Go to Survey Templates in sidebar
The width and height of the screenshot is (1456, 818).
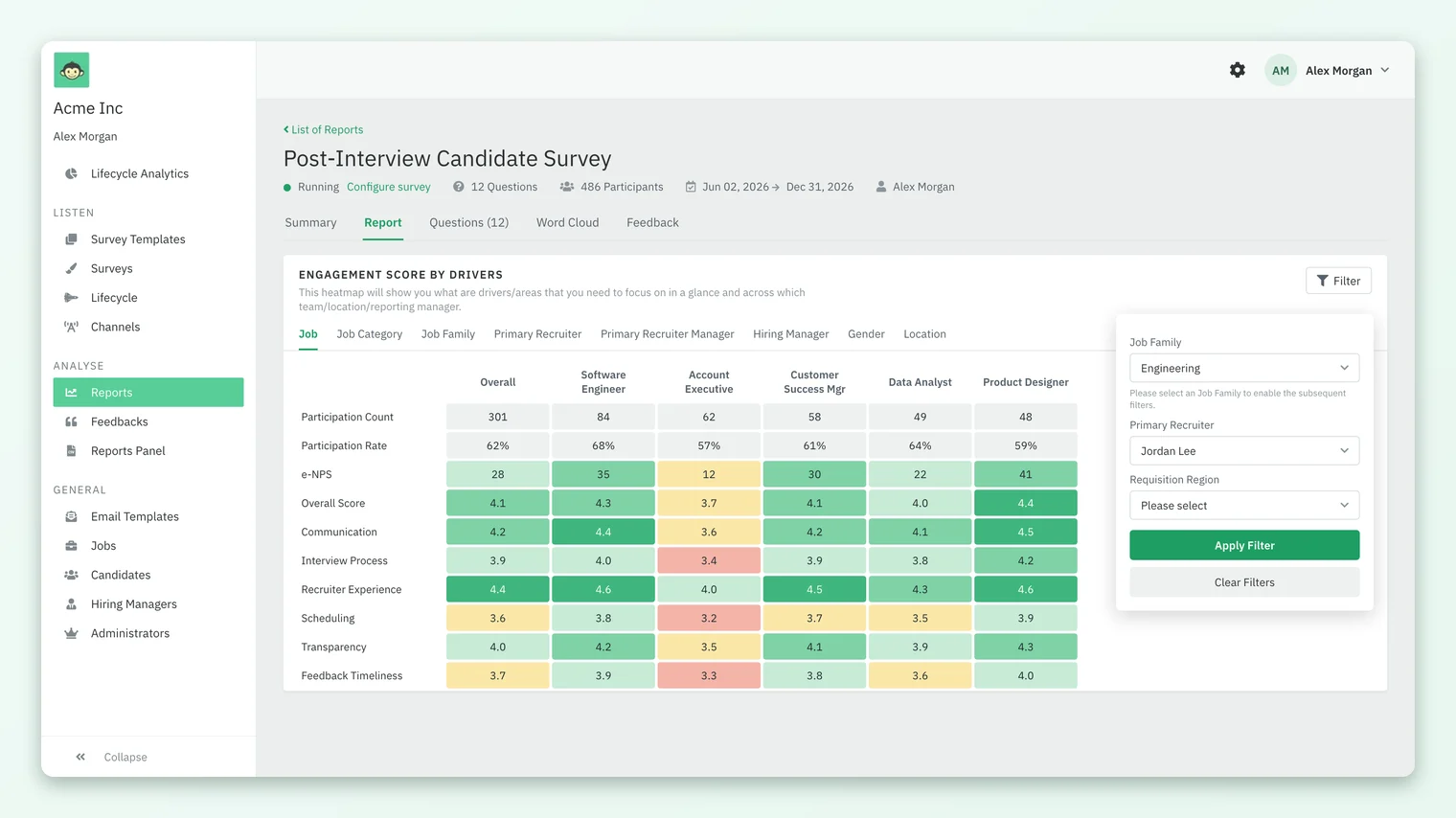(x=138, y=239)
